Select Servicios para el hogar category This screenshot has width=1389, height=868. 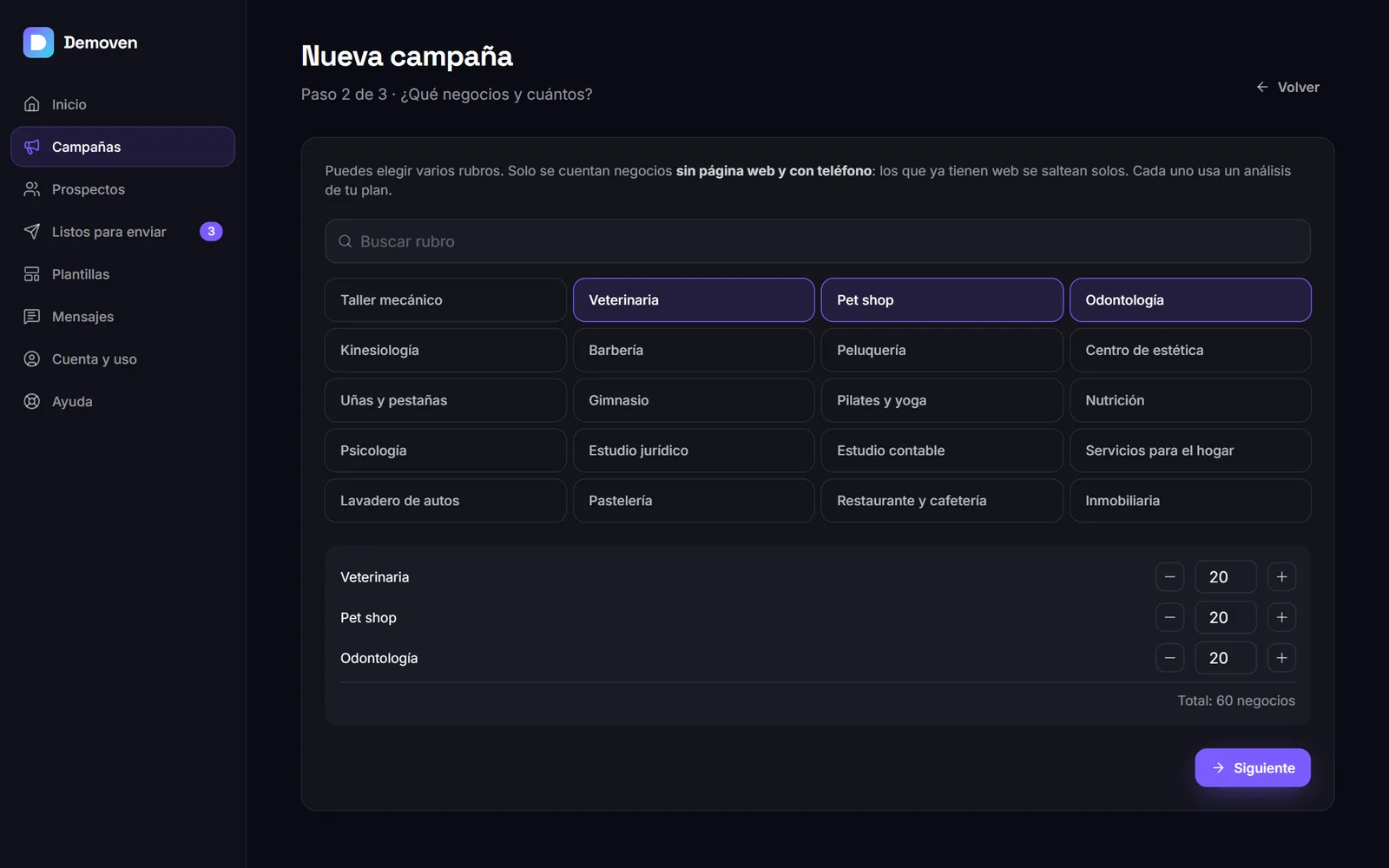point(1190,450)
